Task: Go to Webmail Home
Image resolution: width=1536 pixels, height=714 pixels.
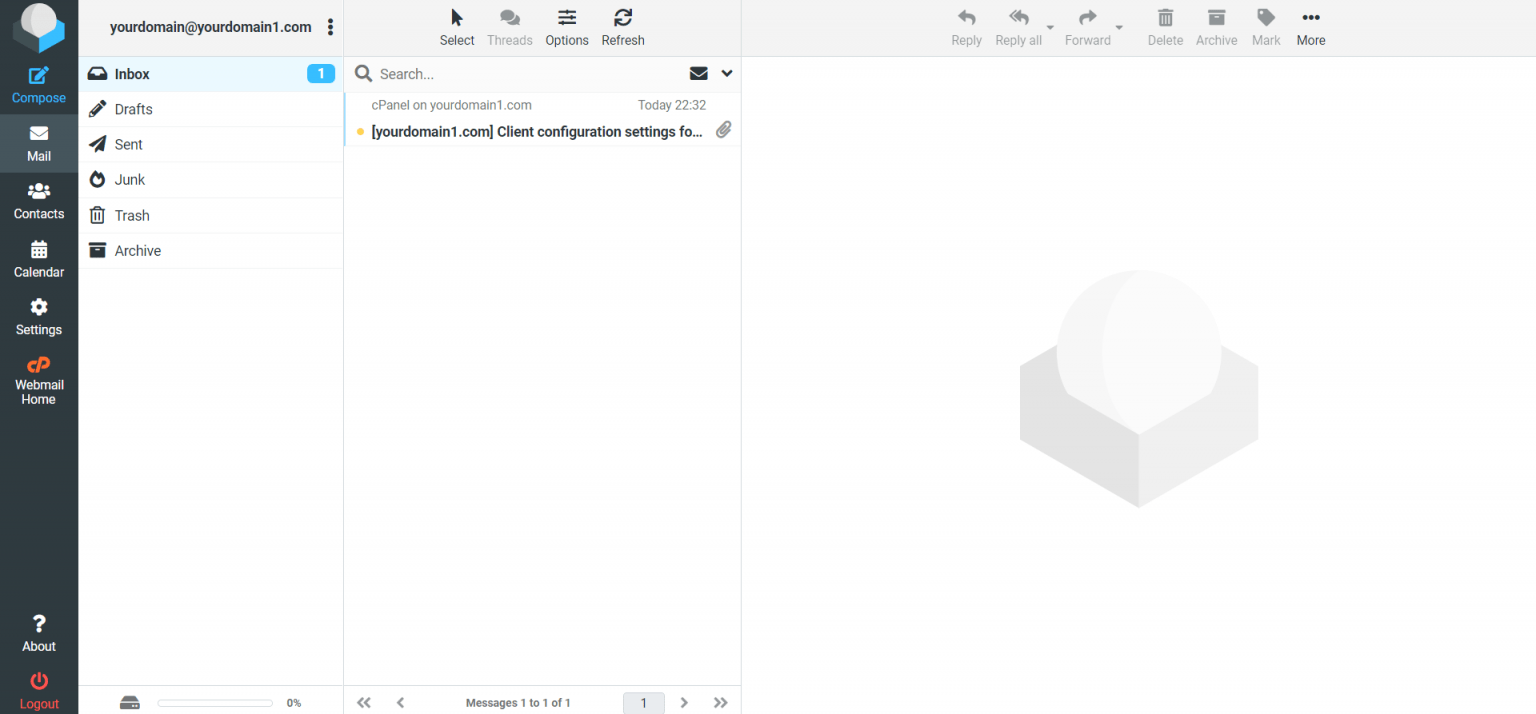Action: [38, 380]
